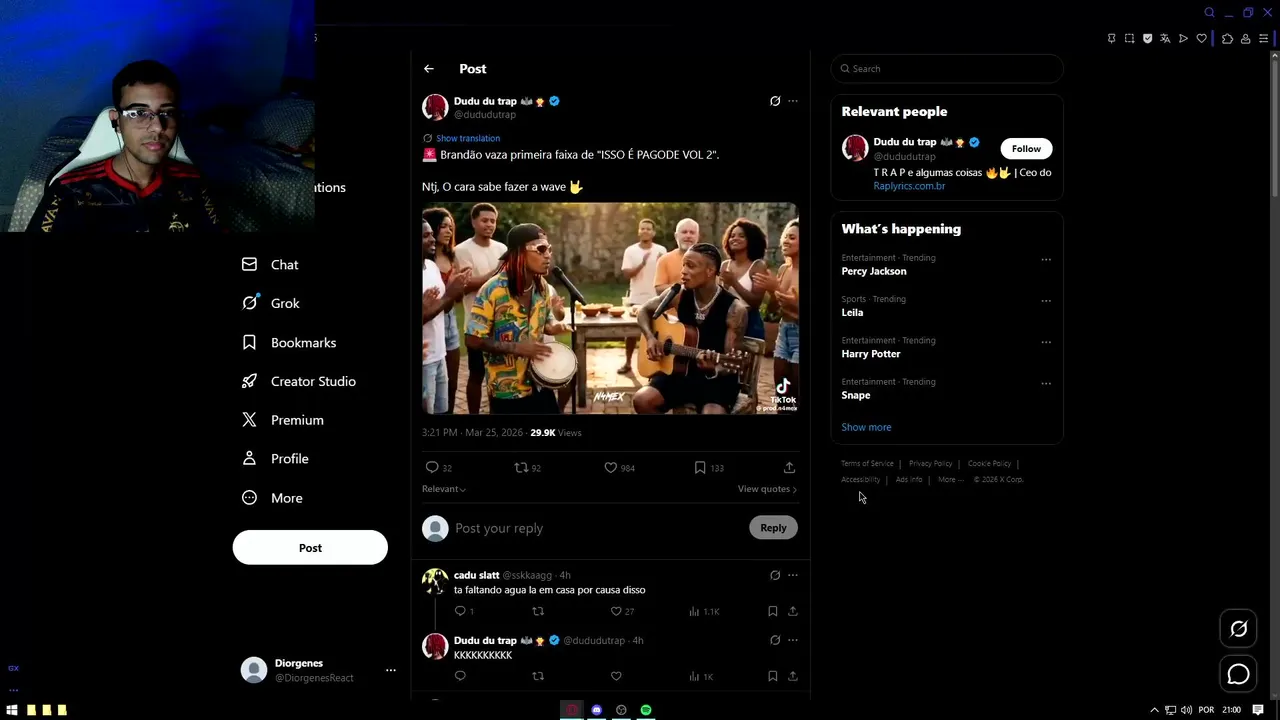This screenshot has height=720, width=1280.
Task: Bookmark cadu slatt's reply
Action: point(772,611)
